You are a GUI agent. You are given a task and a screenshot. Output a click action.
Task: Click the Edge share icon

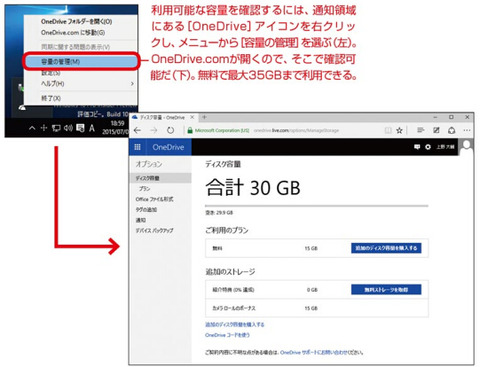tap(451, 130)
